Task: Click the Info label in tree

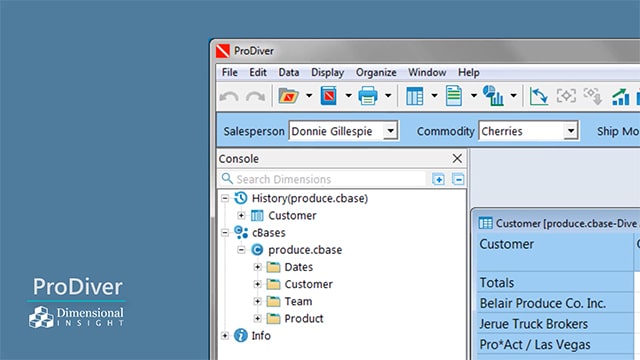Action: pos(261,336)
